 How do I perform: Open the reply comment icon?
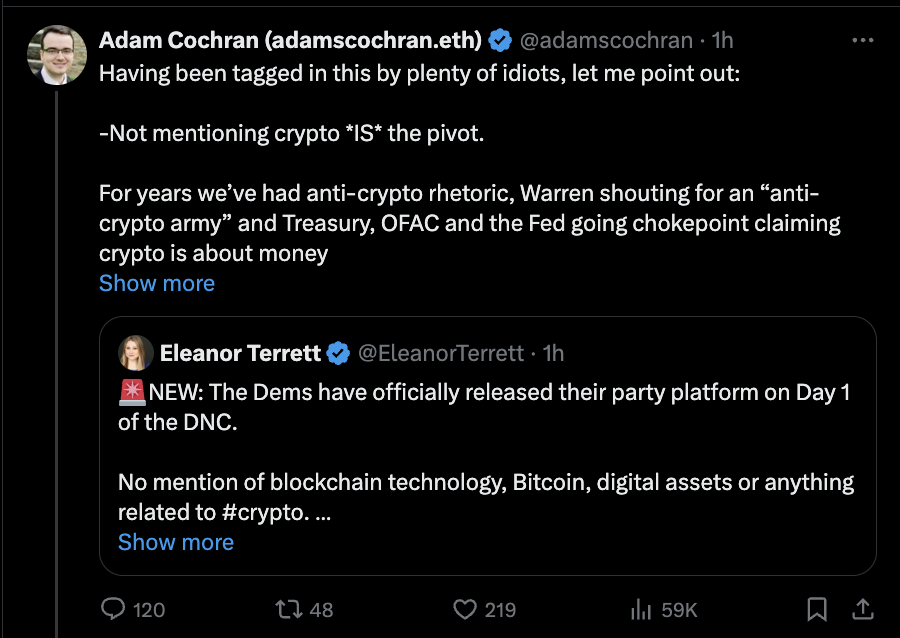click(x=113, y=609)
